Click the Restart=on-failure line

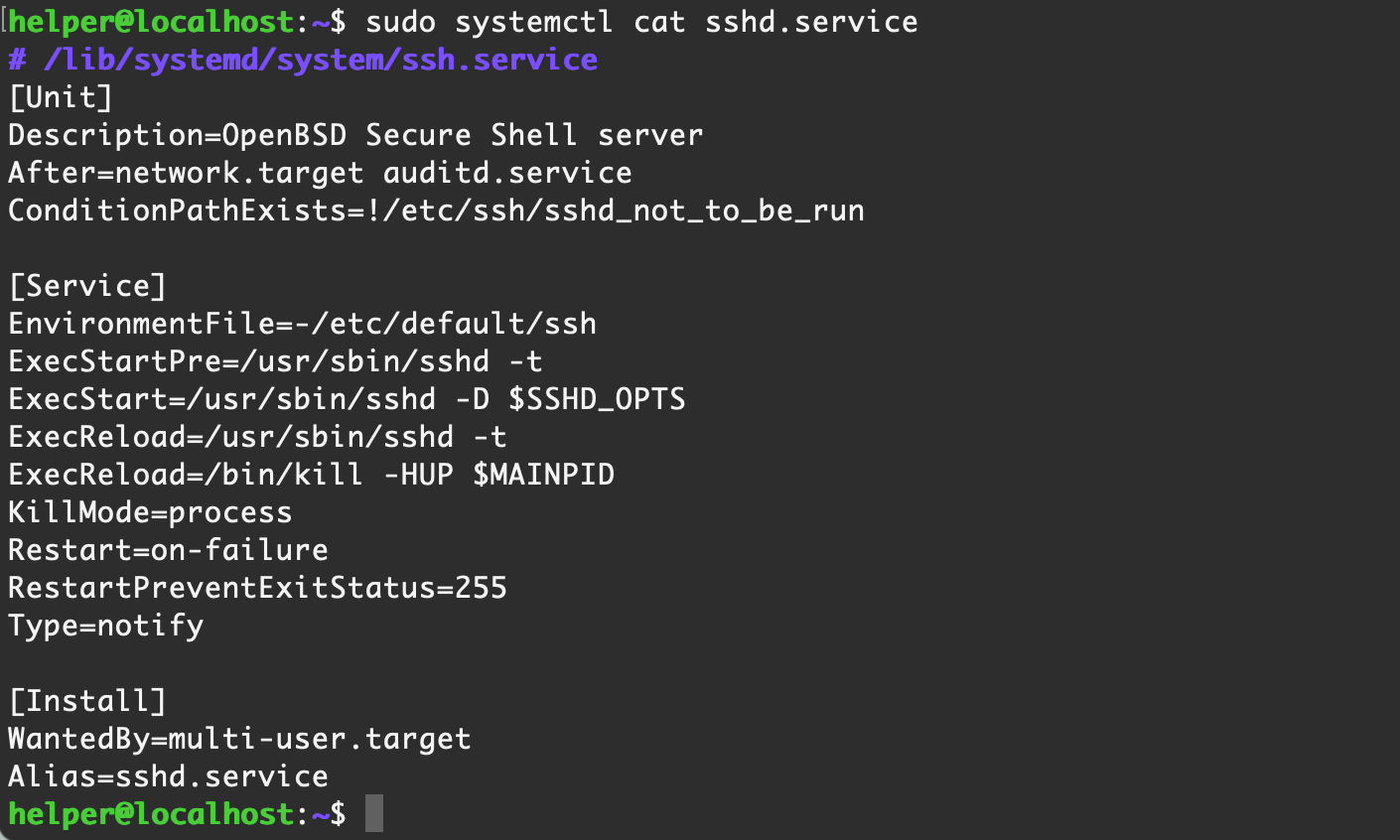168,550
